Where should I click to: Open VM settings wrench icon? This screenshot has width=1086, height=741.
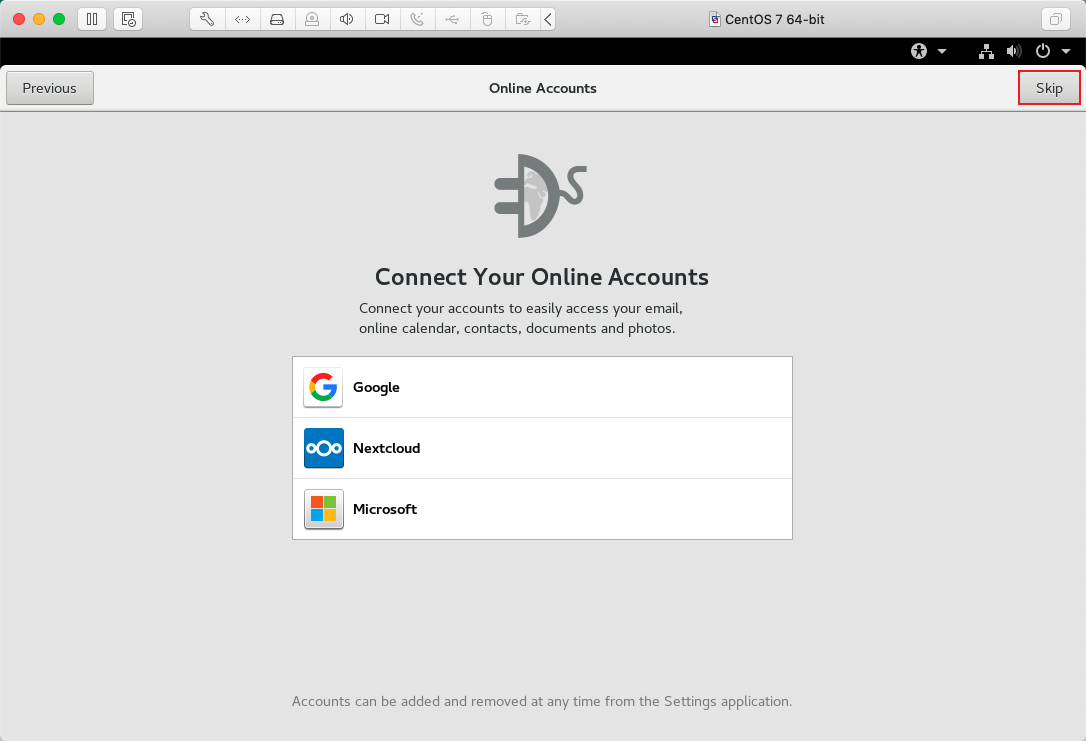pos(207,19)
